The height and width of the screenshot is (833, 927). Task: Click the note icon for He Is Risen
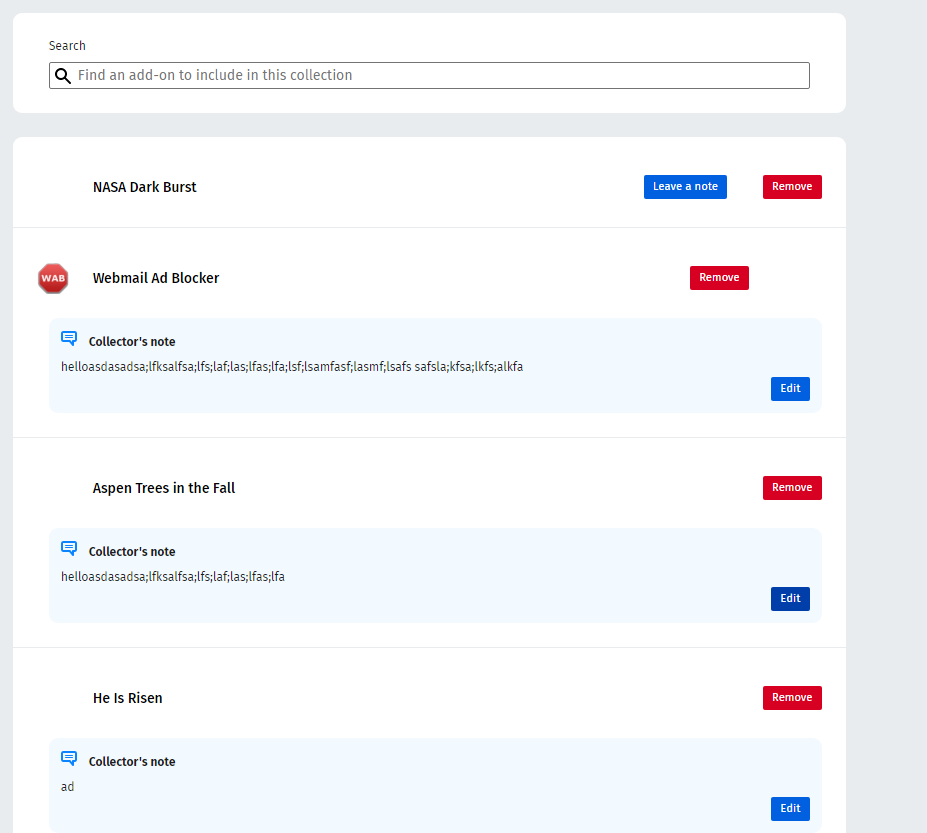(x=69, y=758)
